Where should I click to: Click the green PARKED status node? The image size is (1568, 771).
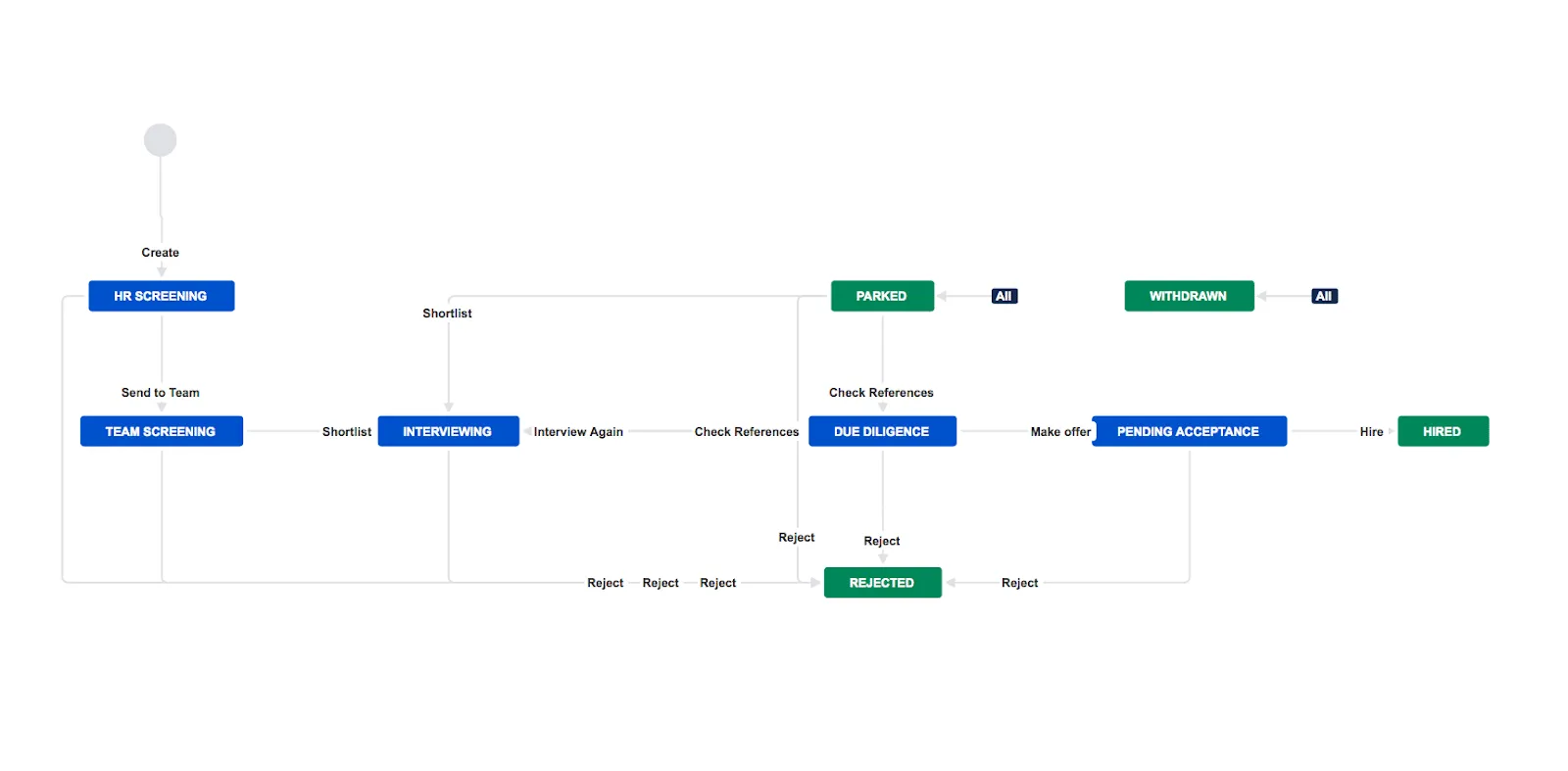(881, 296)
